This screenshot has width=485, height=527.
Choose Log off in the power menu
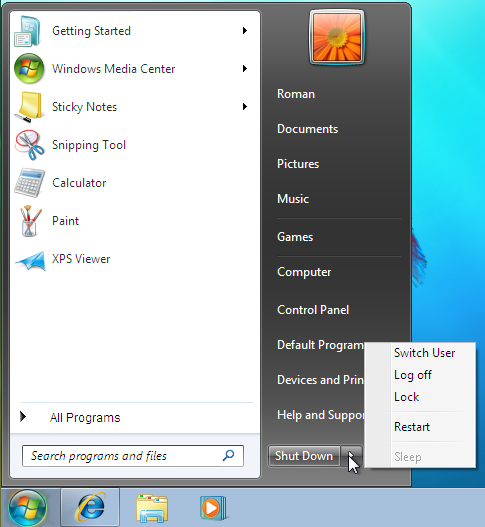tap(413, 375)
